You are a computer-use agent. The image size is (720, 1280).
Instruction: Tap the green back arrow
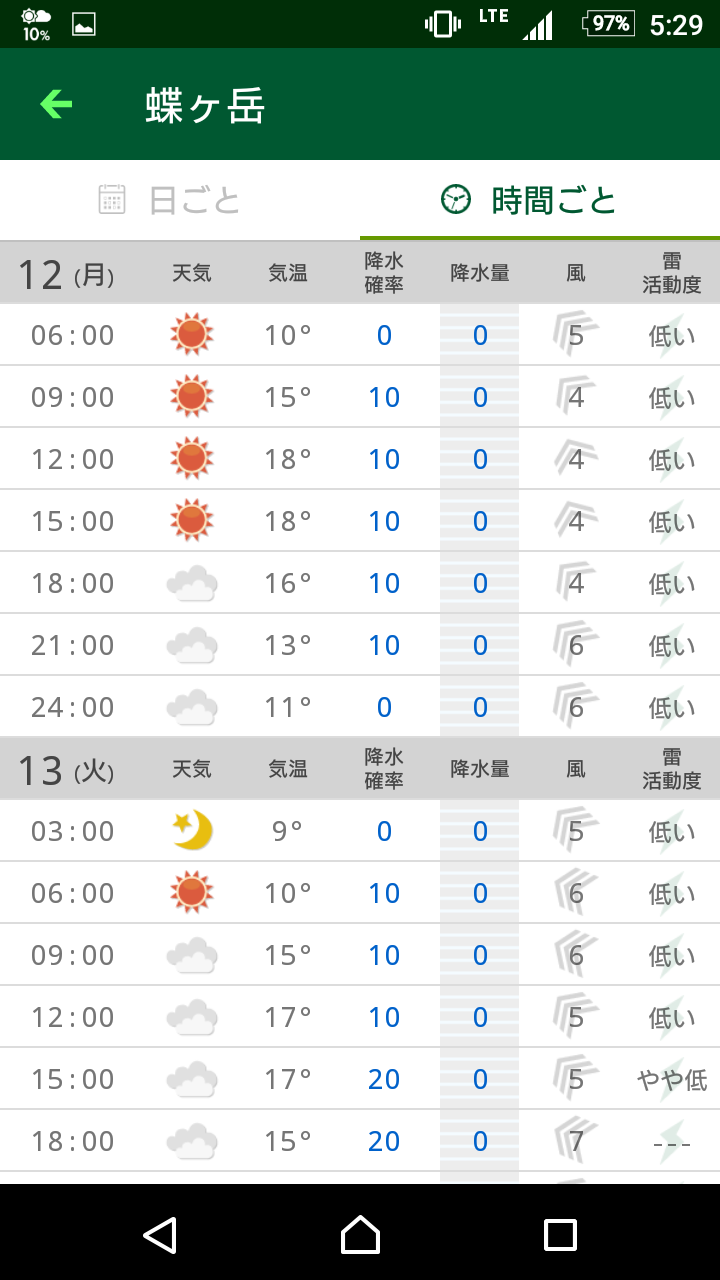point(56,104)
